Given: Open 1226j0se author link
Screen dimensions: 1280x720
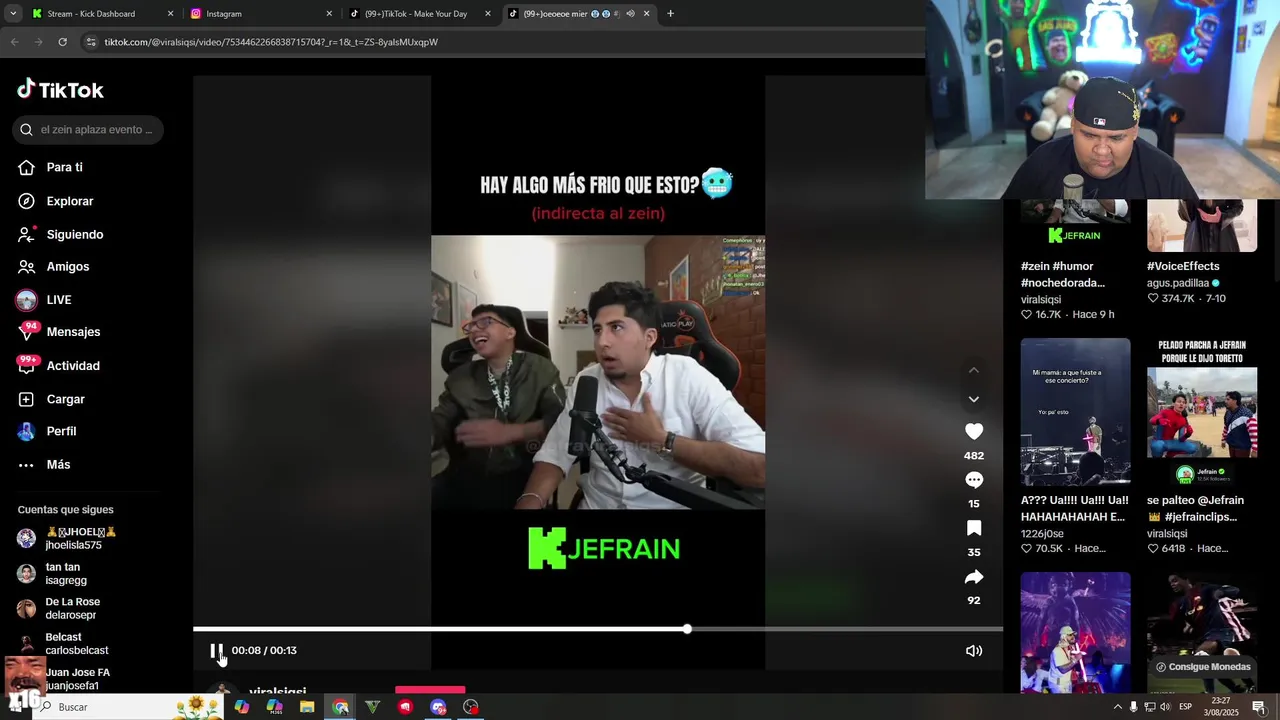Looking at the screenshot, I should point(1041,534).
